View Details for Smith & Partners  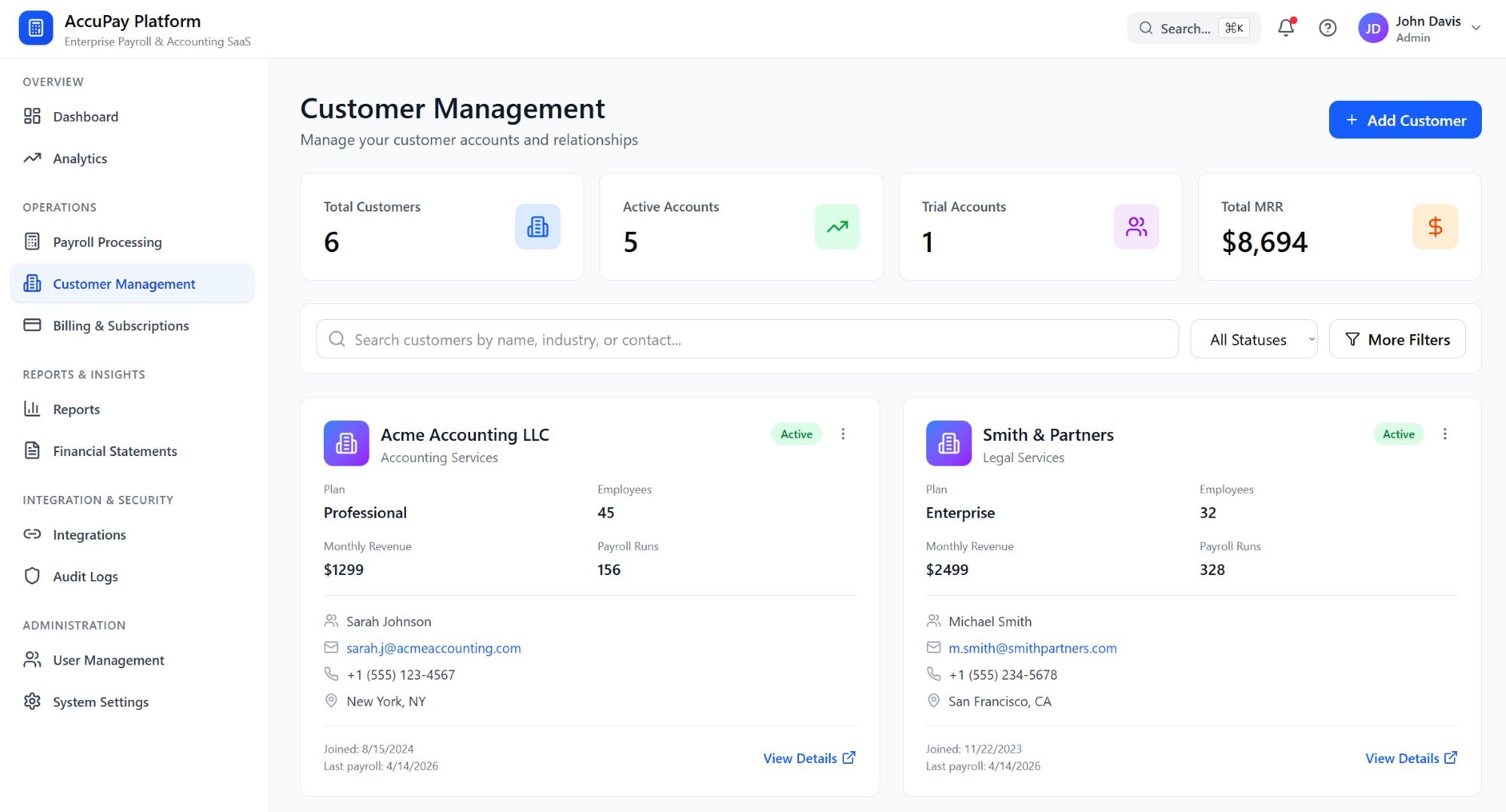pyautogui.click(x=1412, y=758)
